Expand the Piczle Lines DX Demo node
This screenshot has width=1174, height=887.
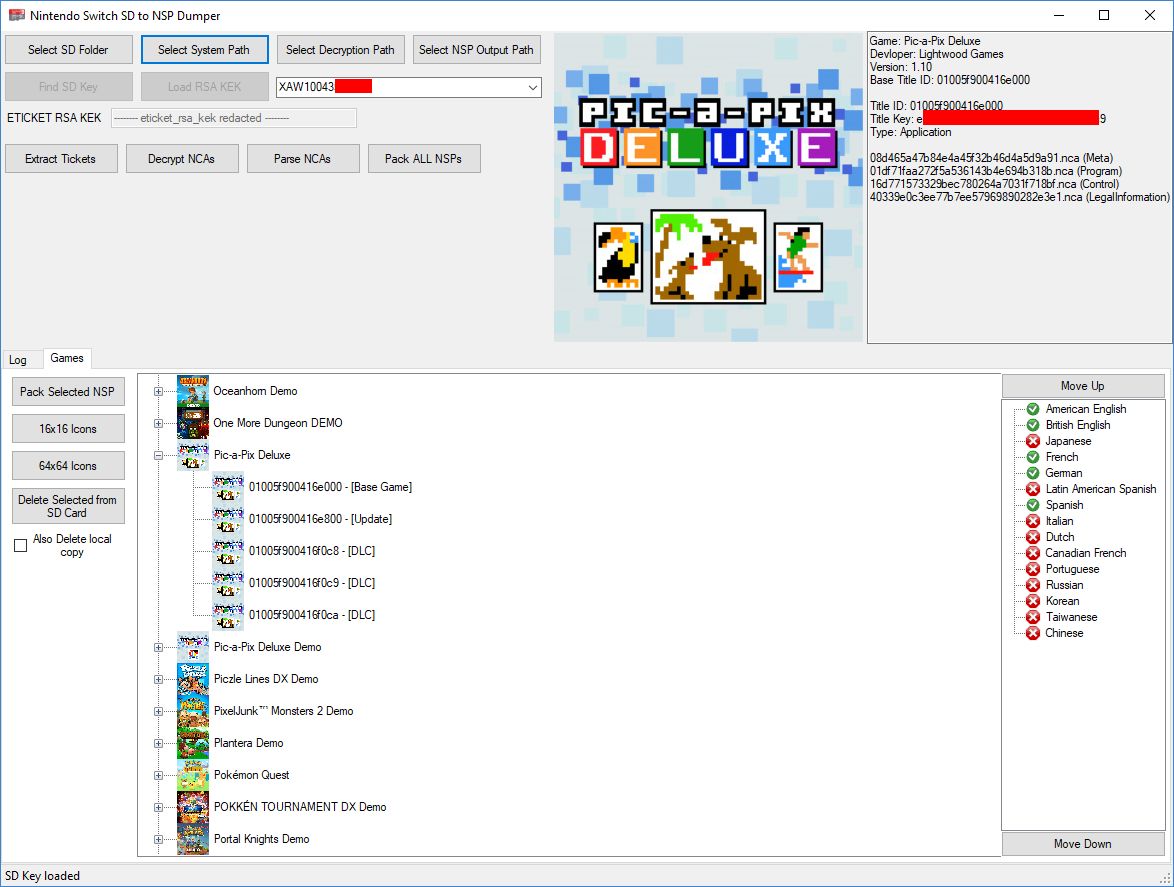(x=159, y=680)
